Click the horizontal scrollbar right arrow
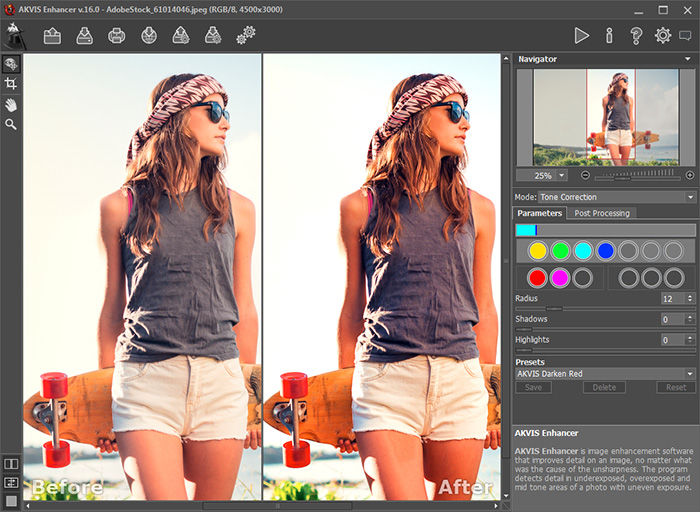Viewport: 700px width, 512px height. (496, 506)
